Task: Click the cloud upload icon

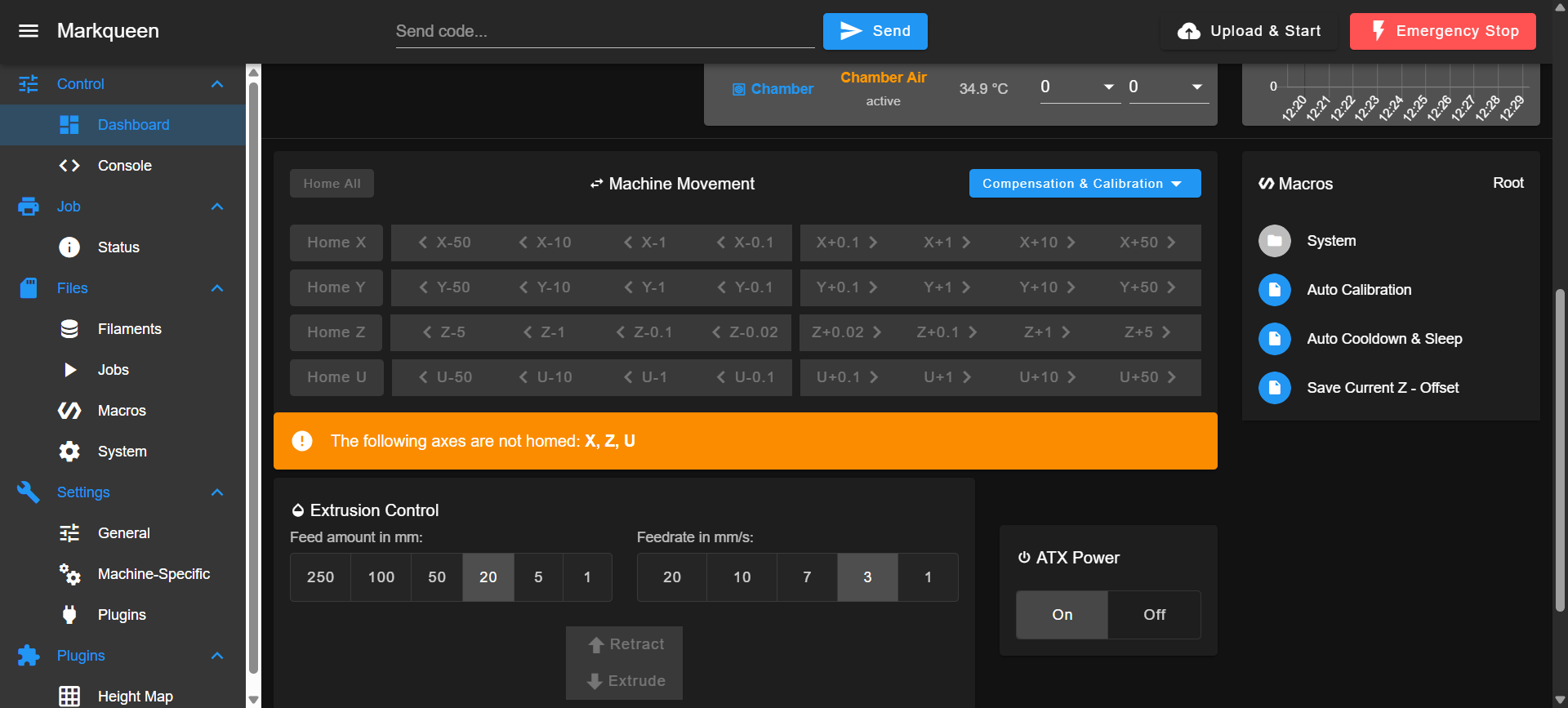Action: [1189, 31]
